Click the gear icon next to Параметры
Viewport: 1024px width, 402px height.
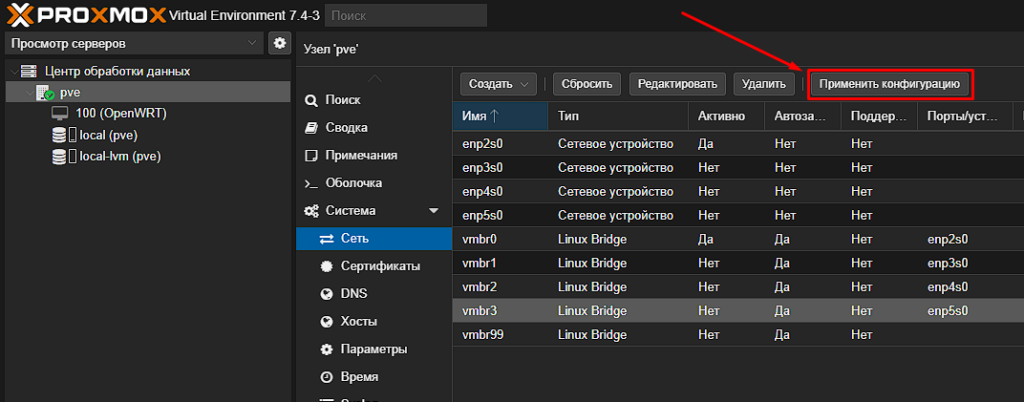click(x=327, y=350)
